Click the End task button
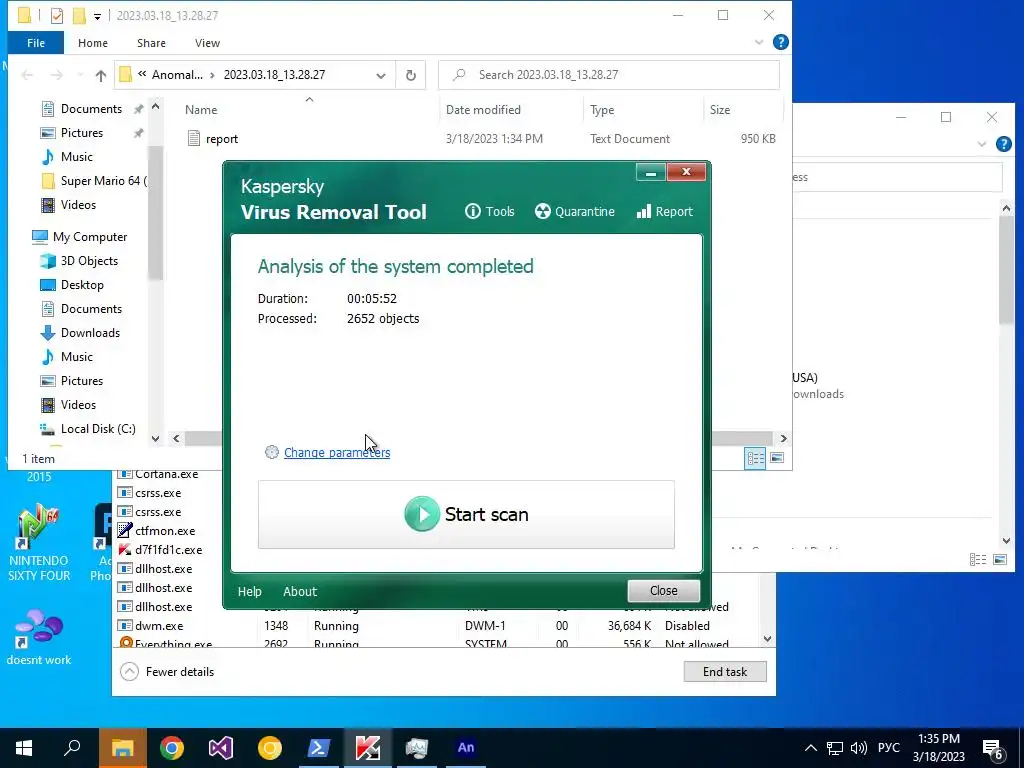 (x=725, y=672)
